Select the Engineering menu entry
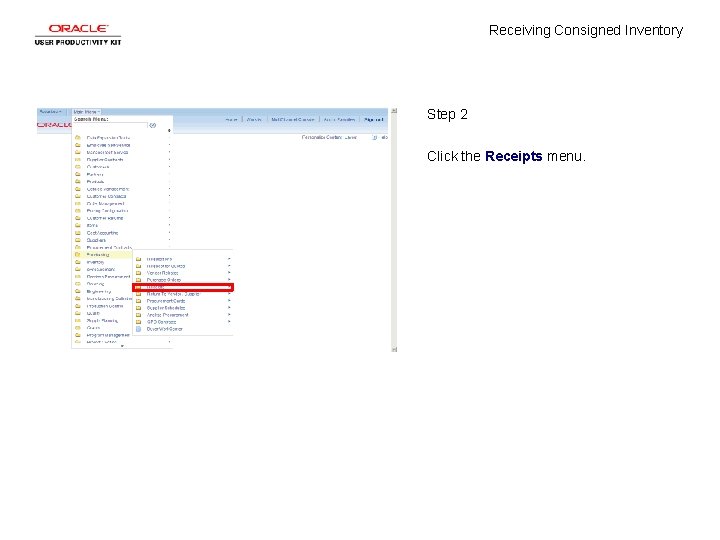720x540 pixels. pyautogui.click(x=99, y=292)
